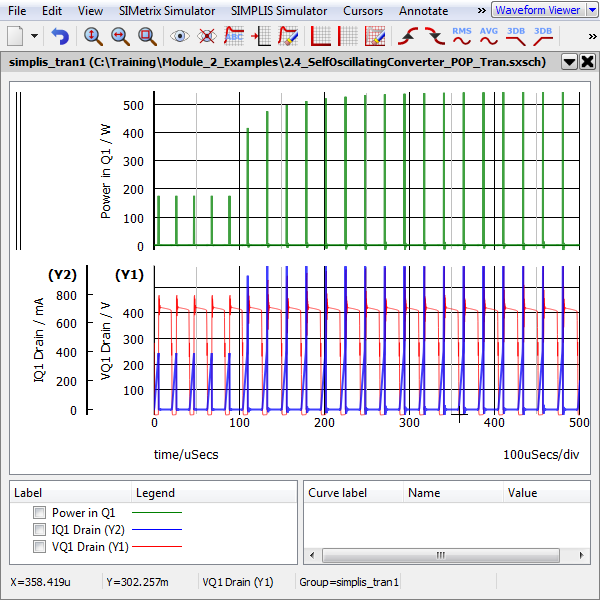
Task: Select the VQ1 Drain (Y1) checkbox
Action: tap(40, 546)
